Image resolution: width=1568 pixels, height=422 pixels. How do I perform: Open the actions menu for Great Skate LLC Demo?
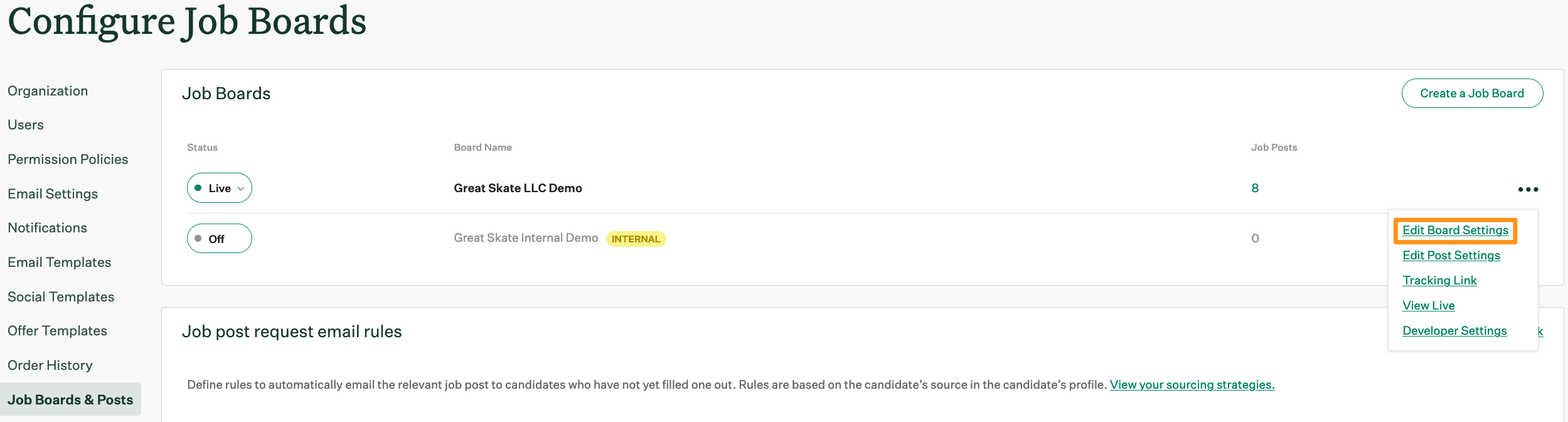coord(1529,188)
